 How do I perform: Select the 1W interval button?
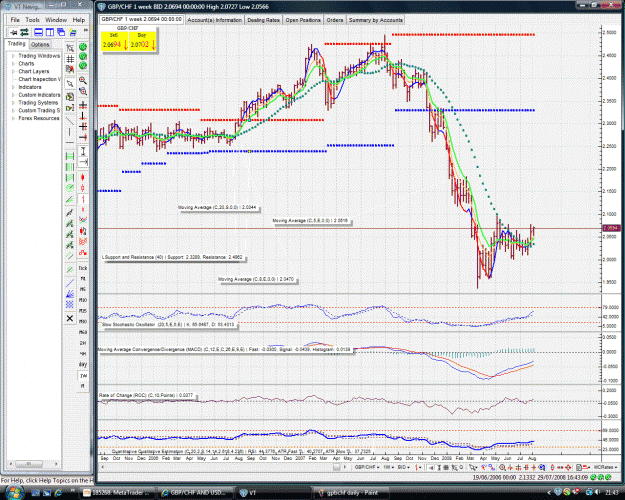[83, 376]
